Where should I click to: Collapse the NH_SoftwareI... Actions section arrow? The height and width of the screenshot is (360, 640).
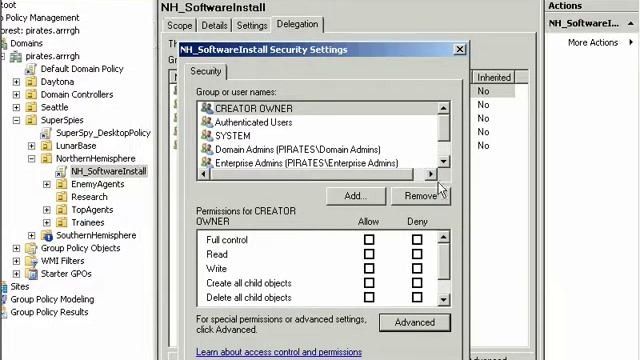[631, 23]
